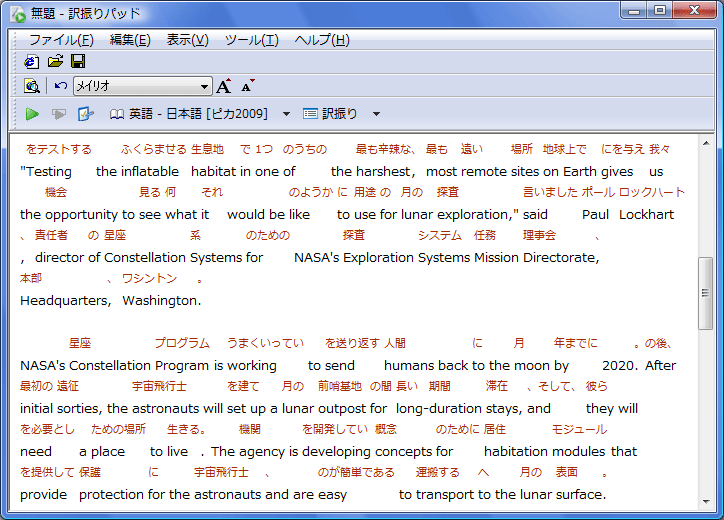Click the annotation ポール ロックハート
This screenshot has width=724, height=520.
pos(633,192)
